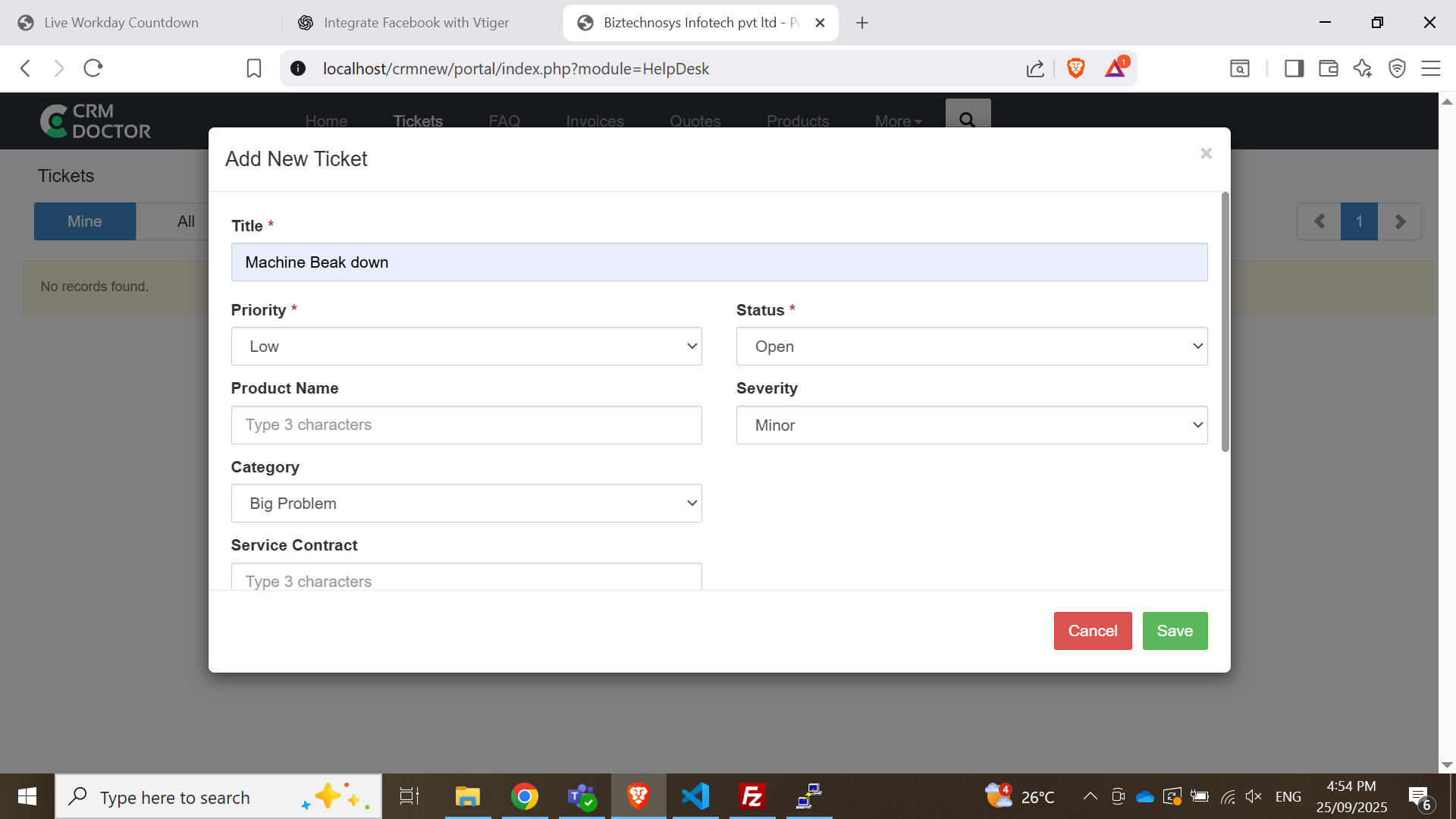Open the Severity dropdown showing Minor
1456x819 pixels.
pos(971,425)
